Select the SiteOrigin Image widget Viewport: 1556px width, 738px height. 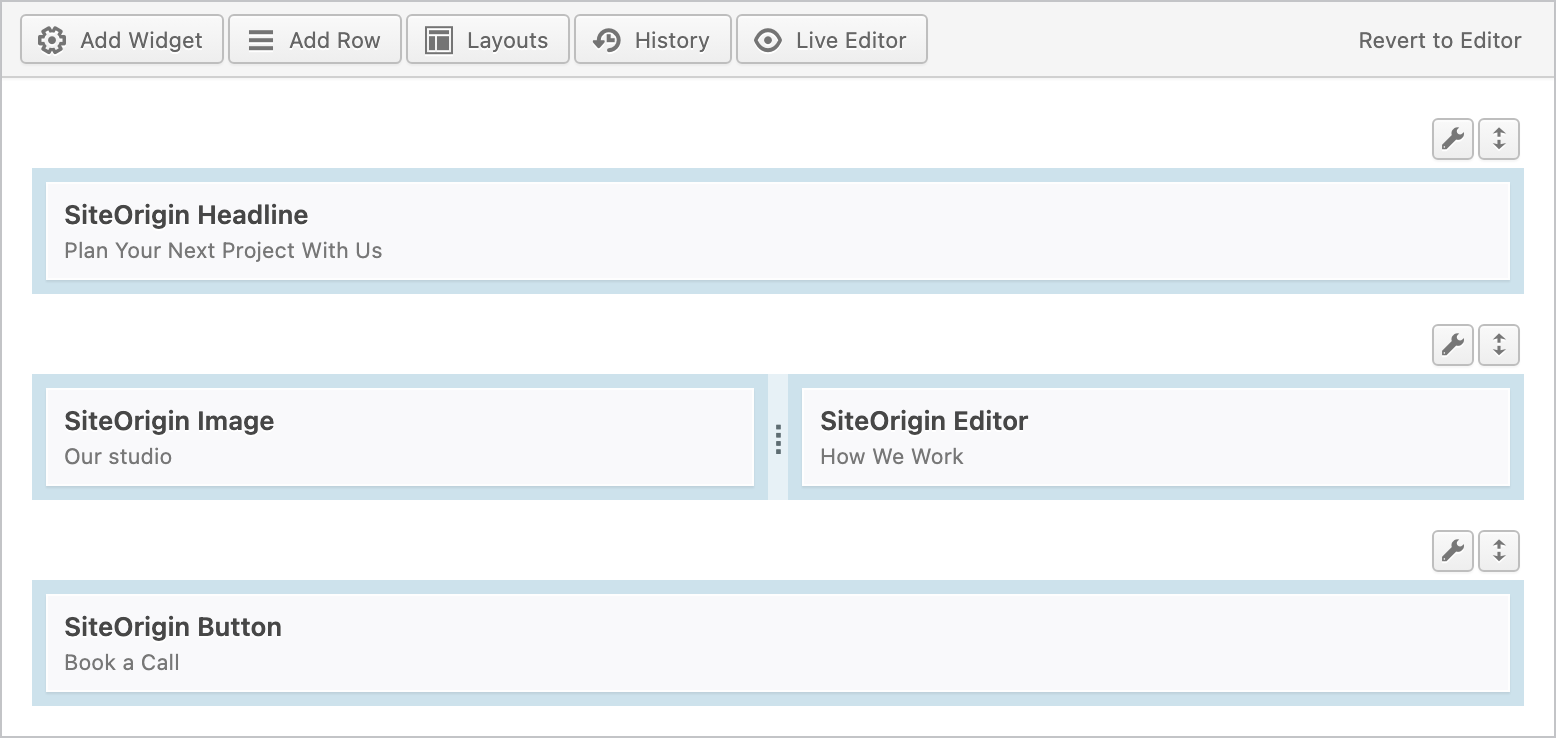400,437
